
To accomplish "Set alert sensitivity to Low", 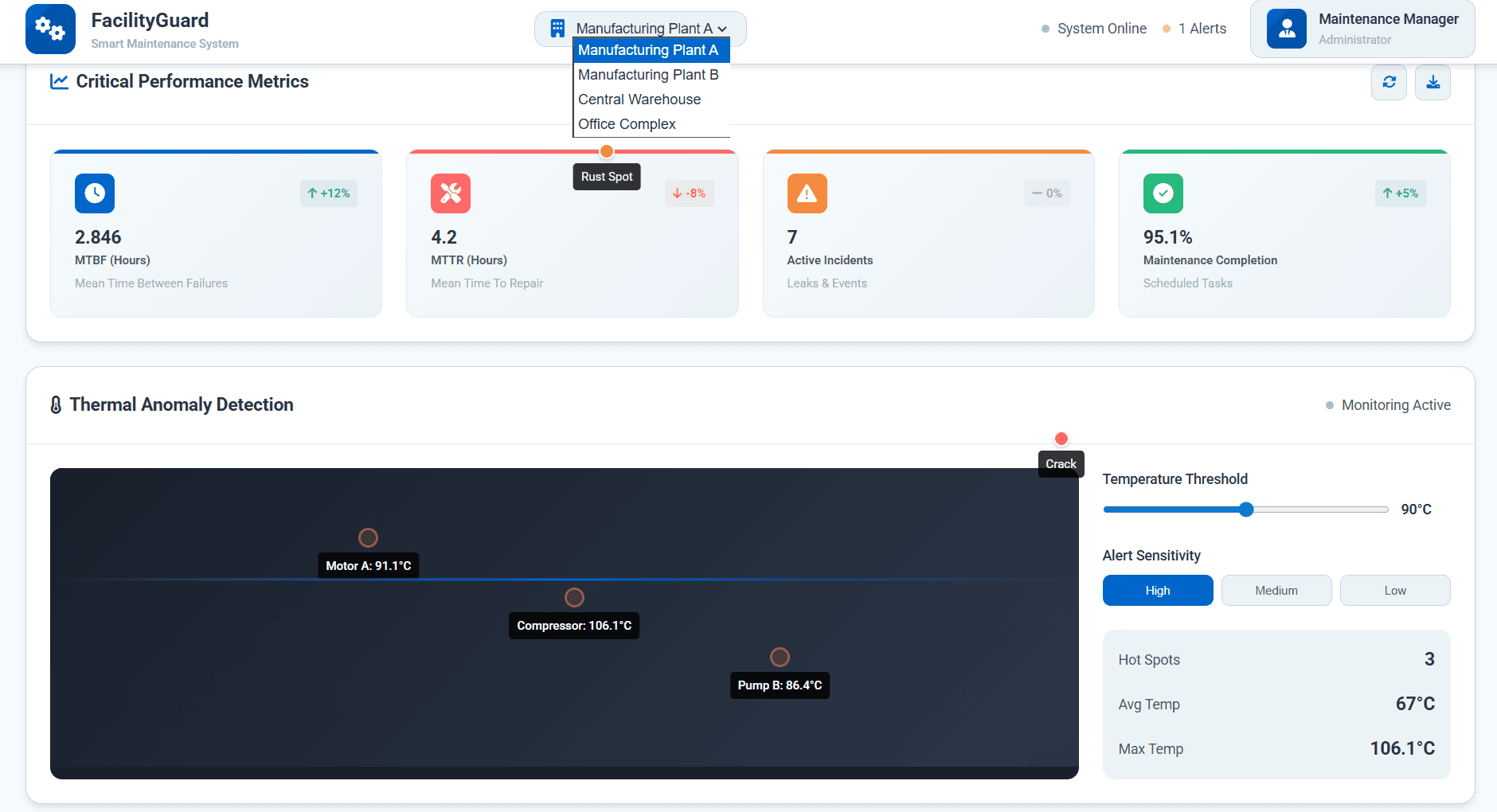I will coord(1394,591).
